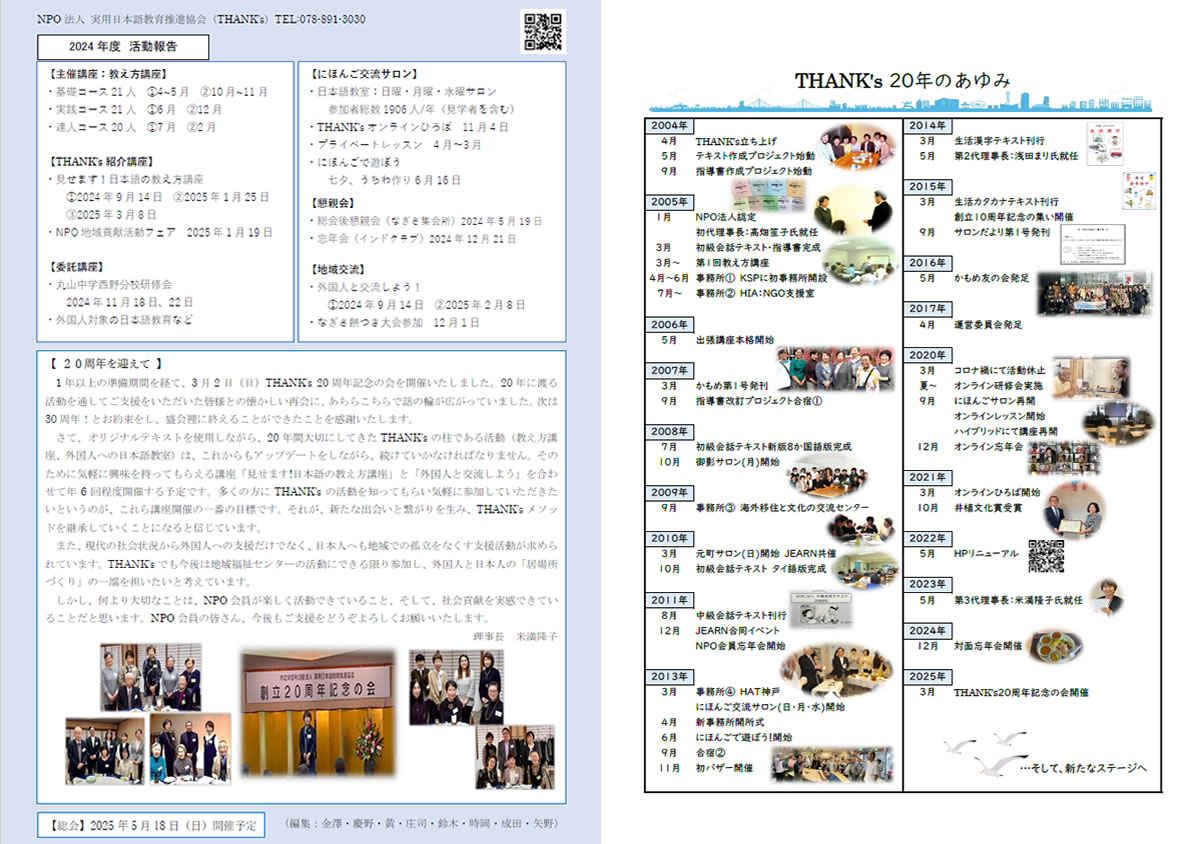Click the 2010年 year label
Screen dimensions: 1200x844
tap(668, 538)
